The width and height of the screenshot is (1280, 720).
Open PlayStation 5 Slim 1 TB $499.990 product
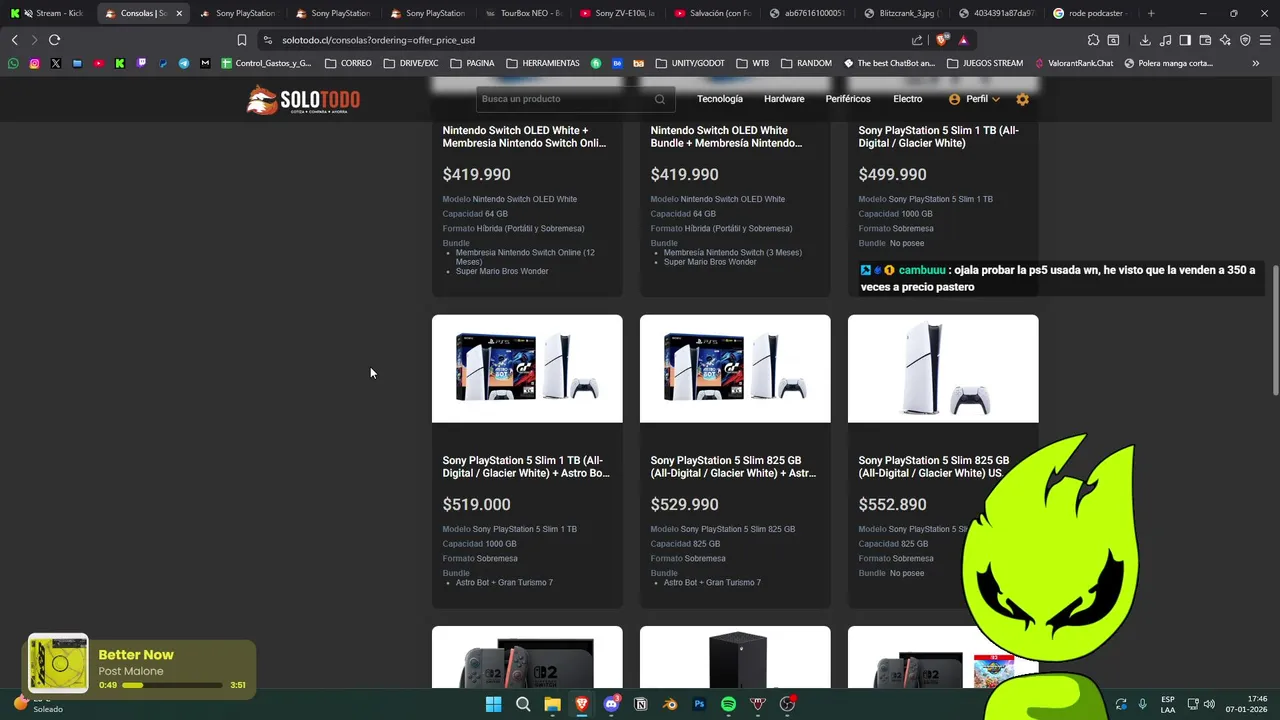coord(938,137)
